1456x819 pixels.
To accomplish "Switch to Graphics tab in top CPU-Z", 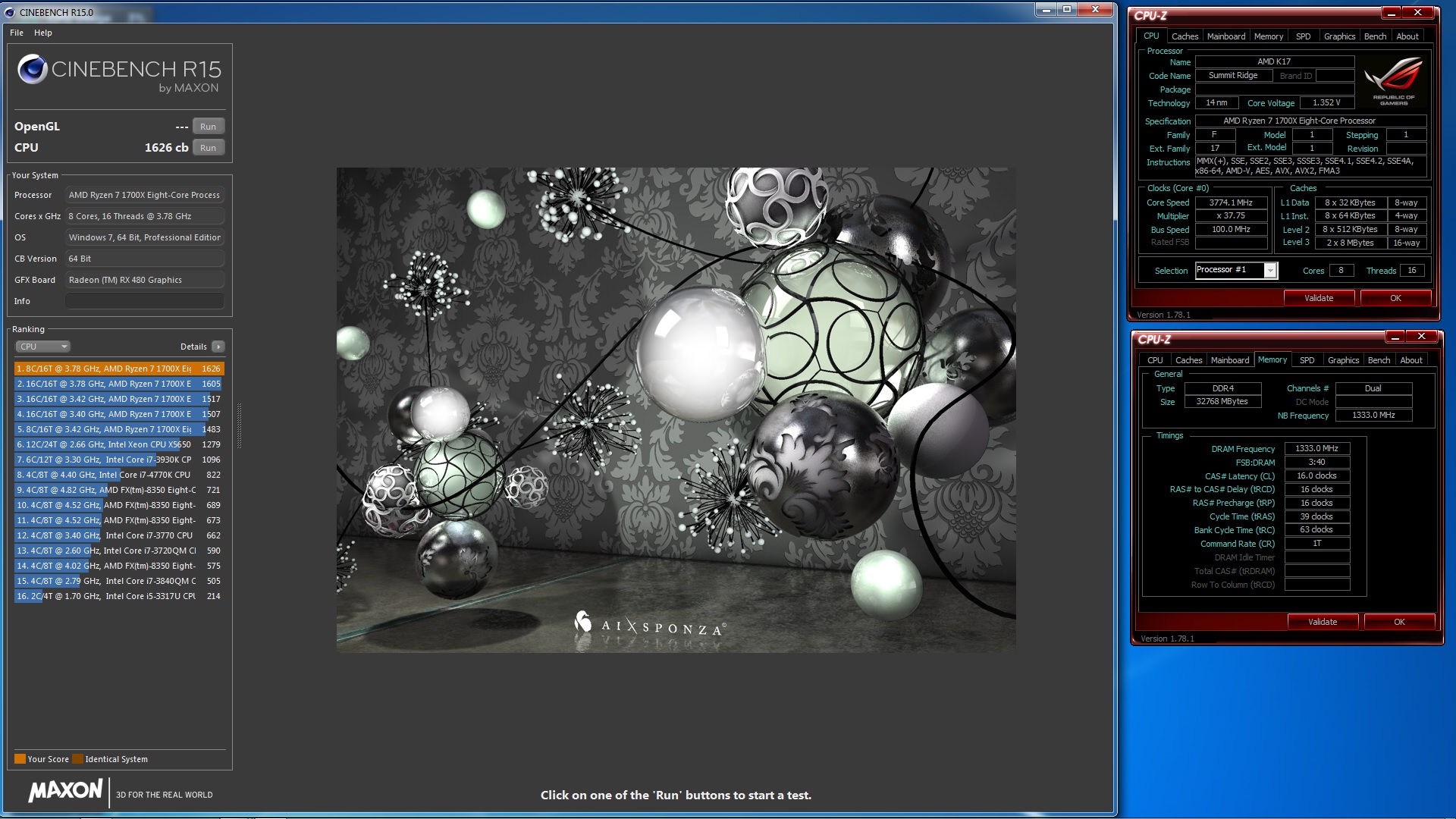I will (1339, 36).
